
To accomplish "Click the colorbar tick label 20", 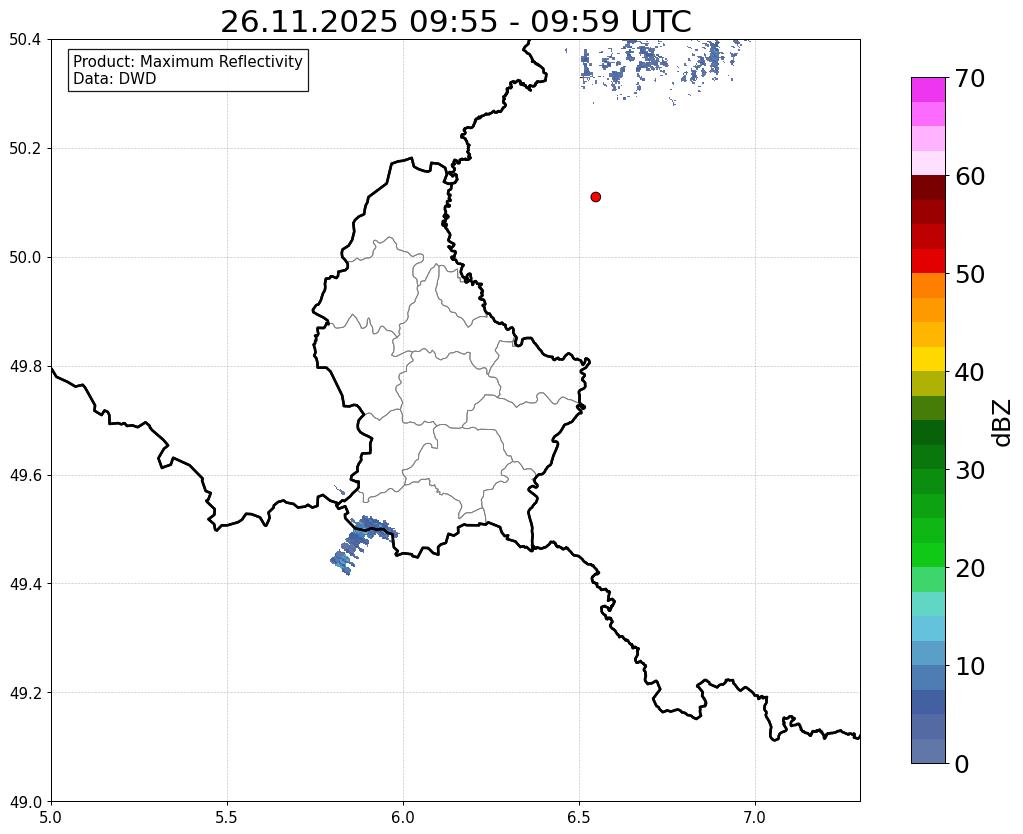I will tap(970, 568).
